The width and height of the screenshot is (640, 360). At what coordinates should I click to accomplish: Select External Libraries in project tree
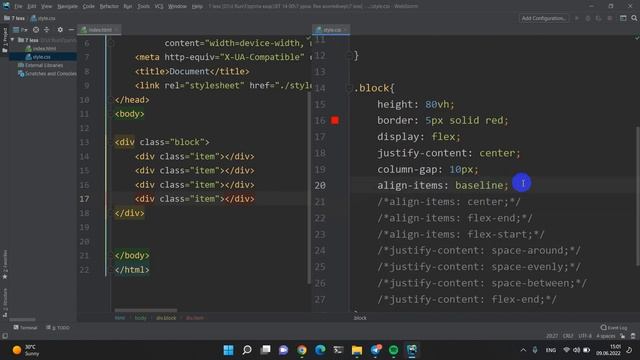pos(40,65)
